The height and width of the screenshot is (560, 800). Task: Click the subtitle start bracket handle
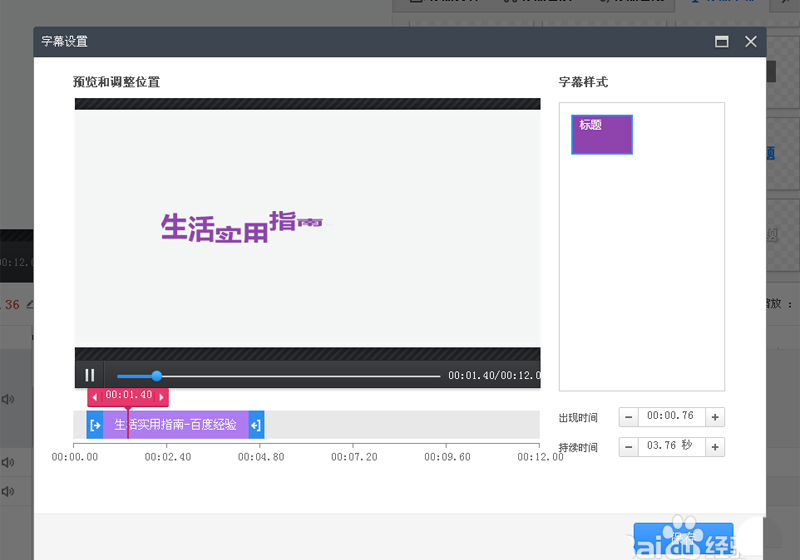95,424
